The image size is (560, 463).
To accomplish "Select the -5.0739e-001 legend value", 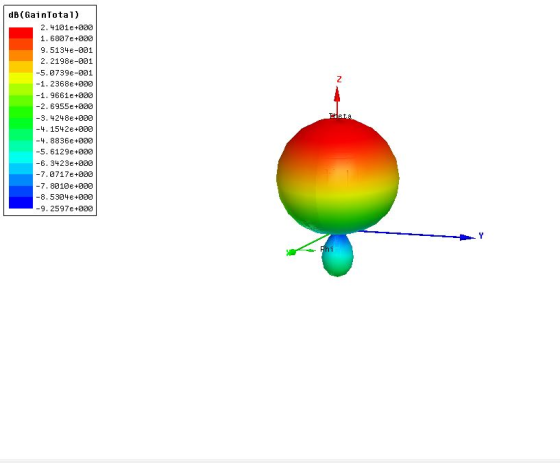I will (x=65, y=73).
